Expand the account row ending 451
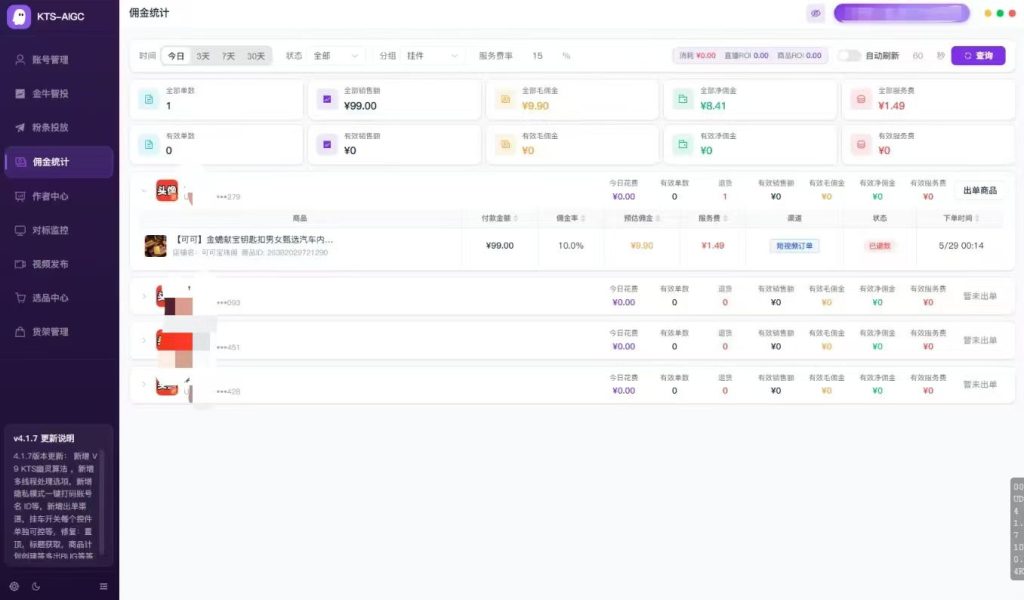Viewport: 1024px width, 600px height. (144, 340)
